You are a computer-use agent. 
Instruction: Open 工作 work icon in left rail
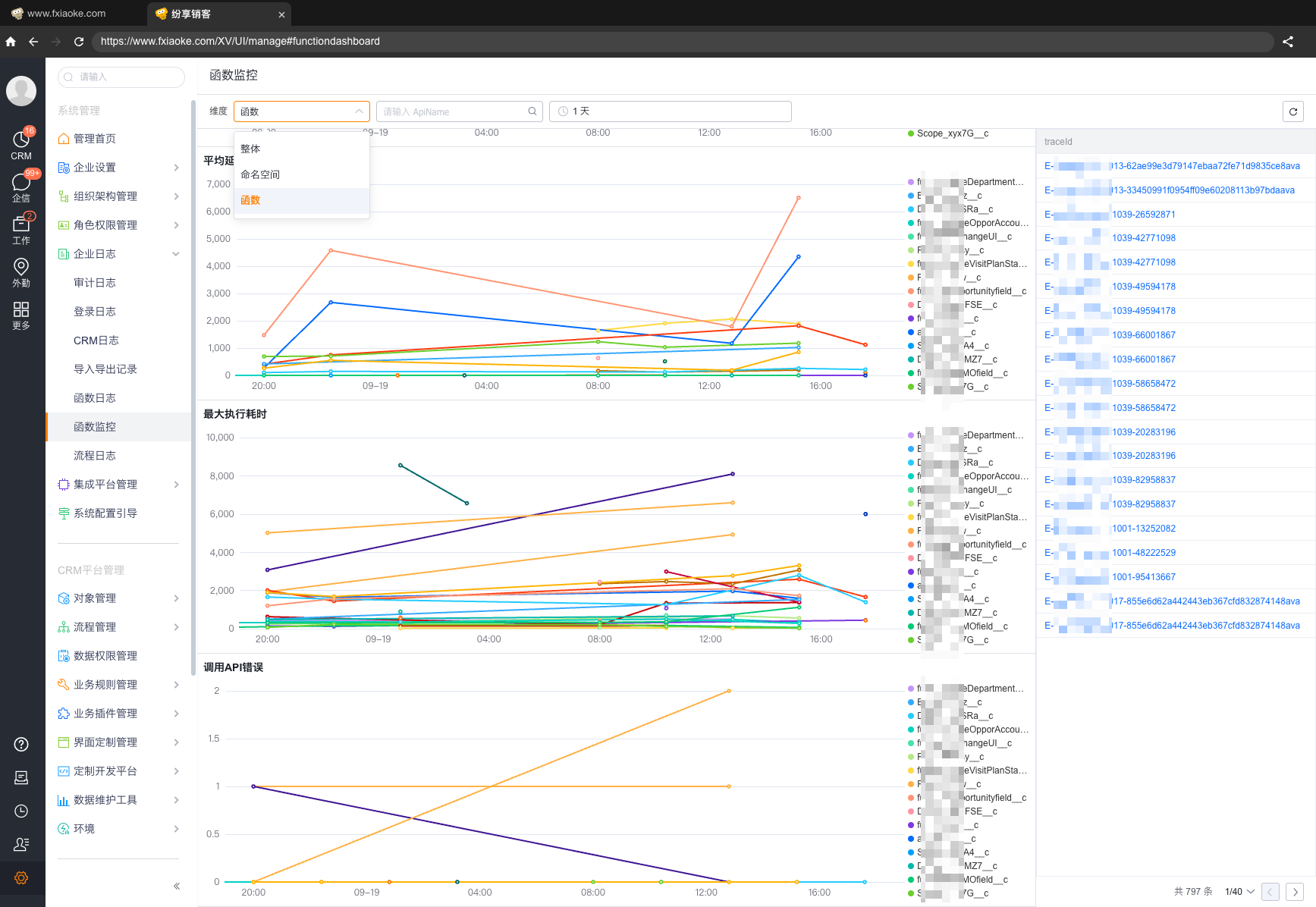tap(21, 229)
